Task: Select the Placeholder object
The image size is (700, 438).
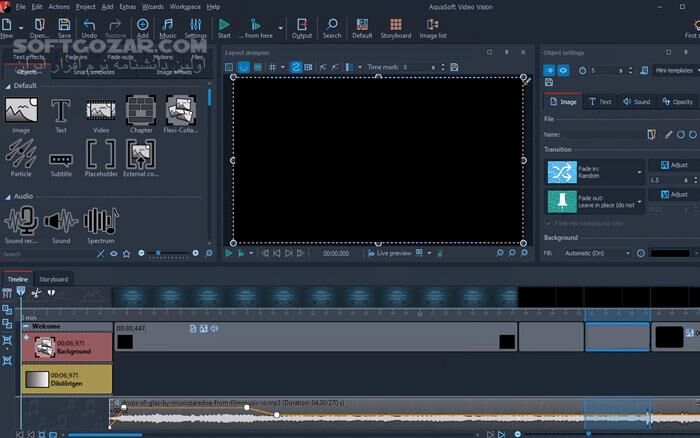Action: click(101, 158)
